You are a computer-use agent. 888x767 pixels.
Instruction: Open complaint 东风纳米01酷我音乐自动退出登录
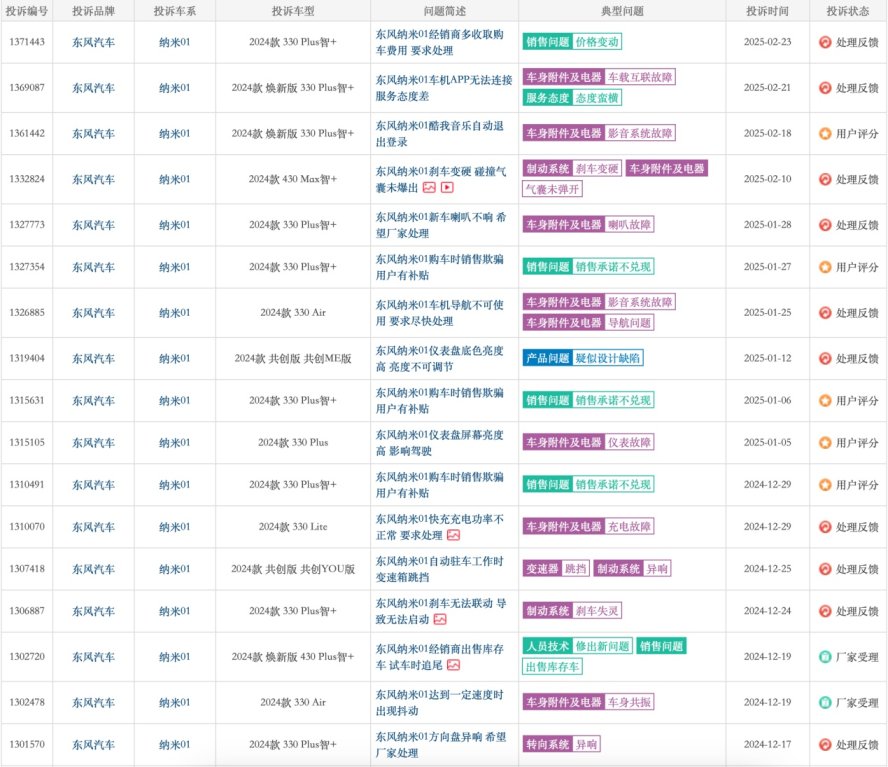439,134
